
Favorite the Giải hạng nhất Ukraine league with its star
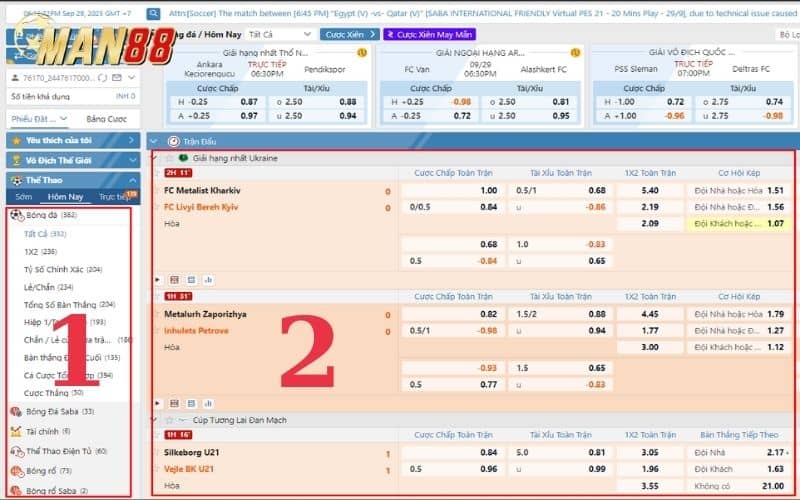coord(170,158)
